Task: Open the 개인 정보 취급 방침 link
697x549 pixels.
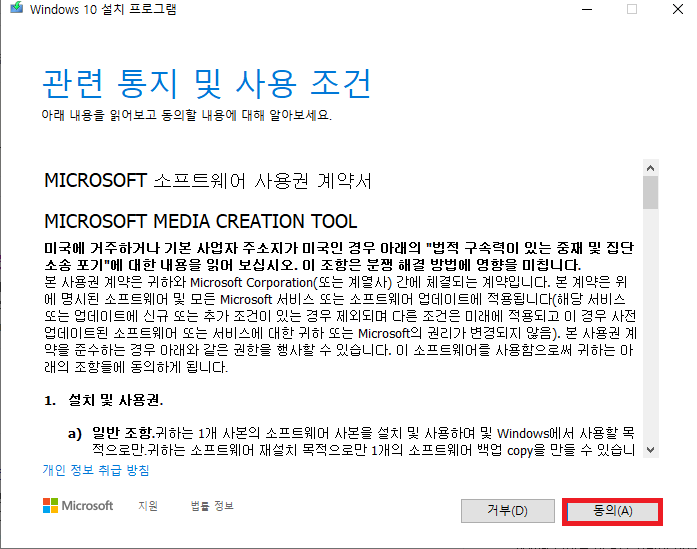Action: 96,470
